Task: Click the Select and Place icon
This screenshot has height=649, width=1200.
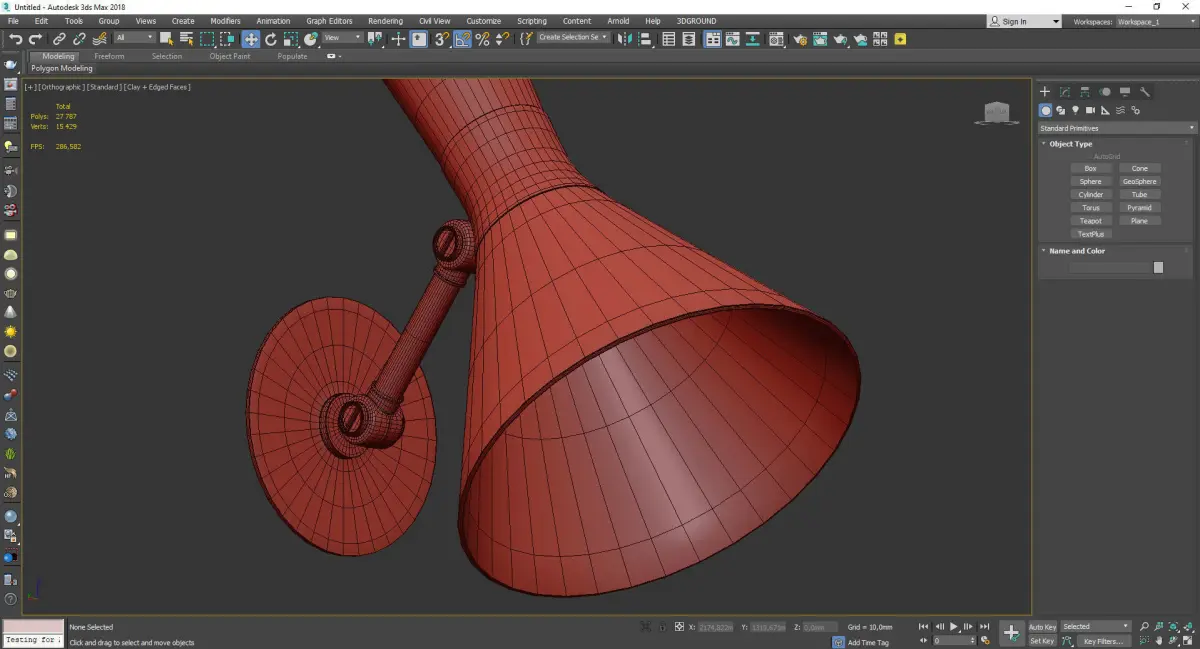Action: [311, 39]
